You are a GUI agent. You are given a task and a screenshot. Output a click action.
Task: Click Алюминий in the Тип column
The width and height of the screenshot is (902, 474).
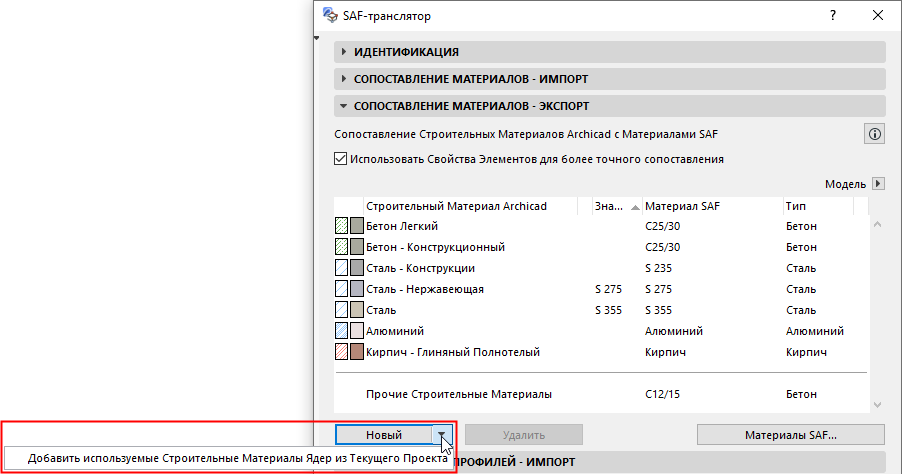[815, 331]
